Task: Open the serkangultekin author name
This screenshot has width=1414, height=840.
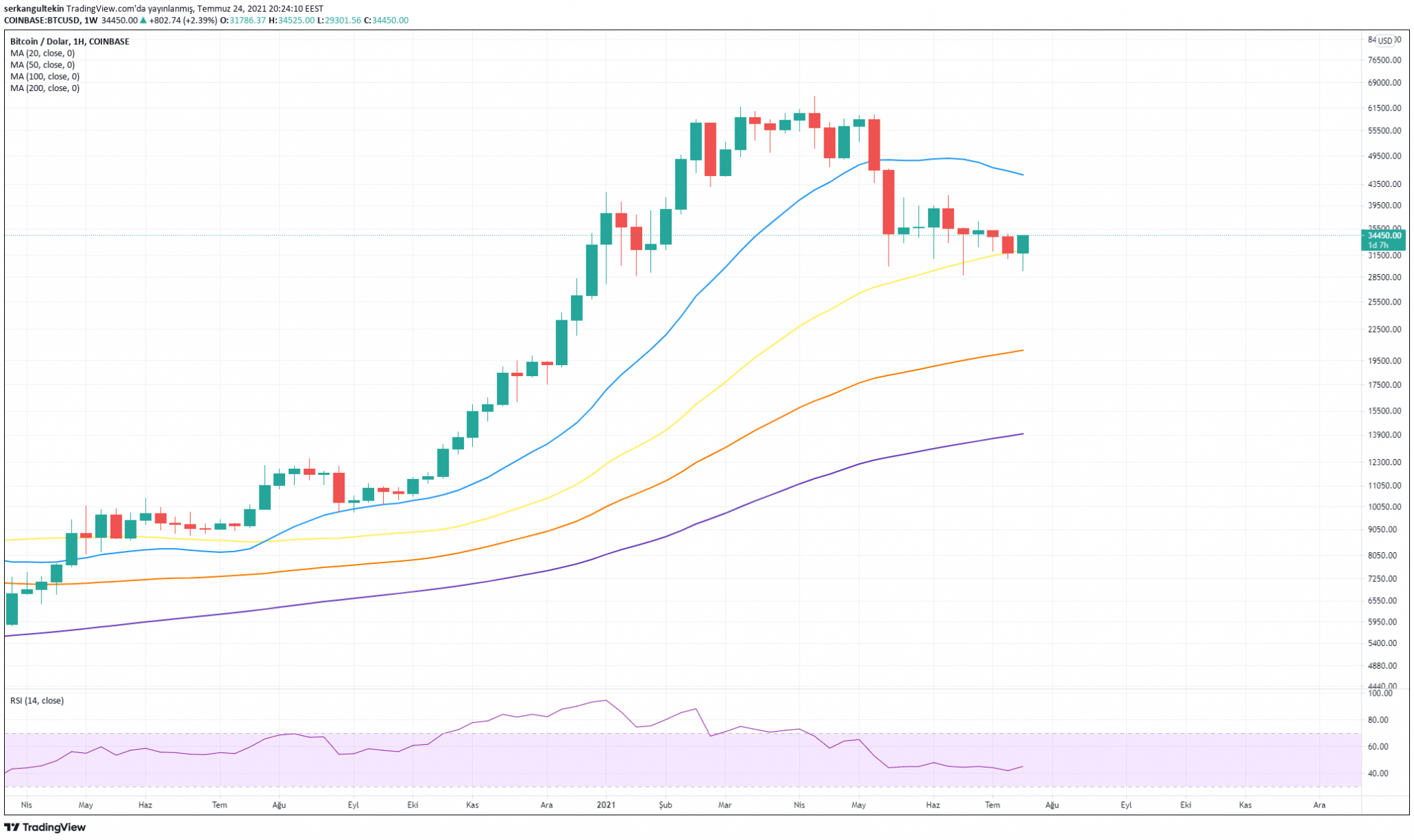Action: pyautogui.click(x=34, y=9)
